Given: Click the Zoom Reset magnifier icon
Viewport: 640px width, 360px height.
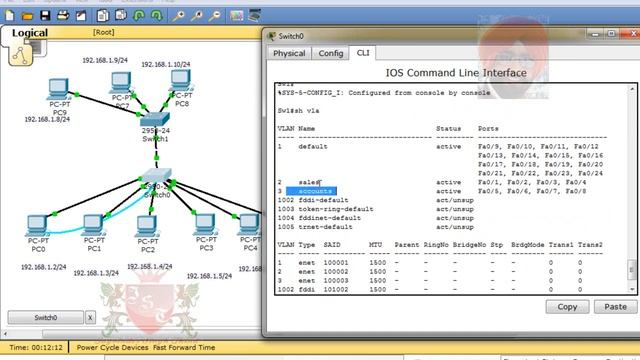Looking at the screenshot, I should tap(197, 16).
